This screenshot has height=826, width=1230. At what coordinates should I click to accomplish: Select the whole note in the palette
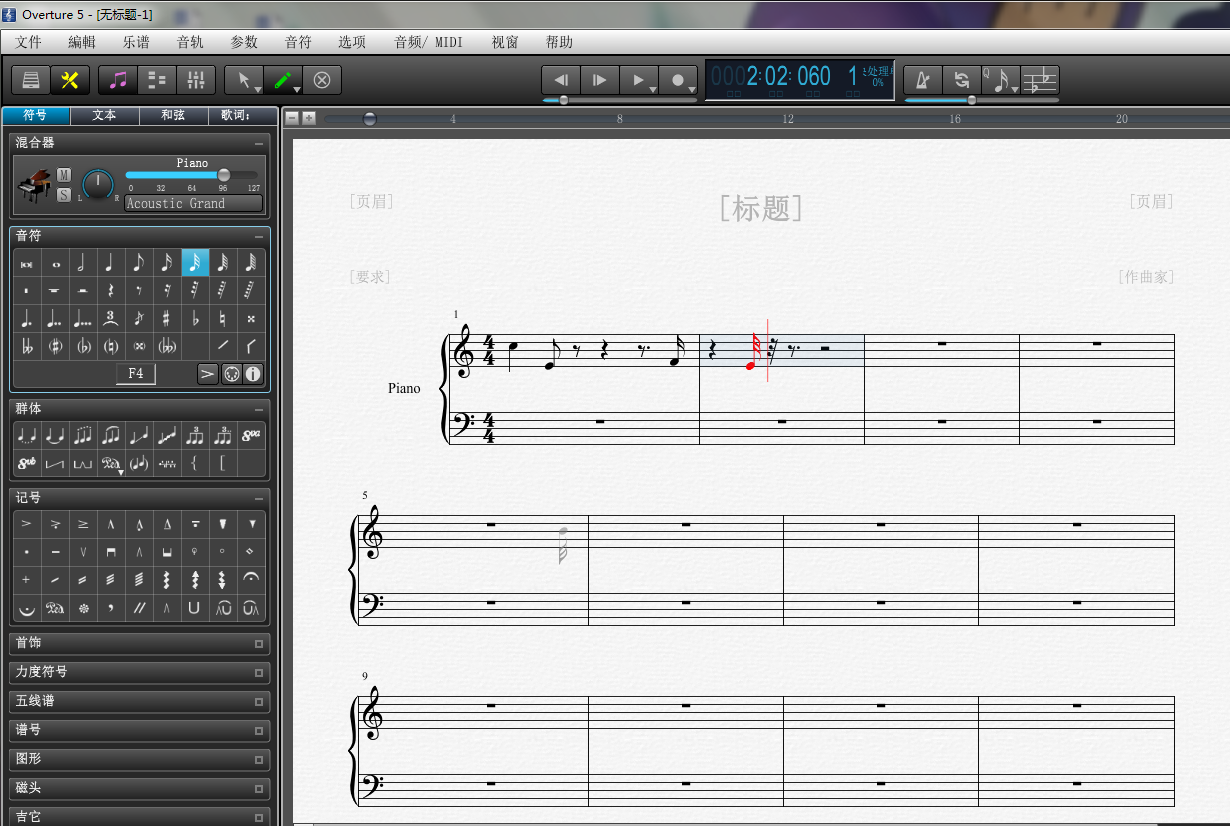(57, 266)
